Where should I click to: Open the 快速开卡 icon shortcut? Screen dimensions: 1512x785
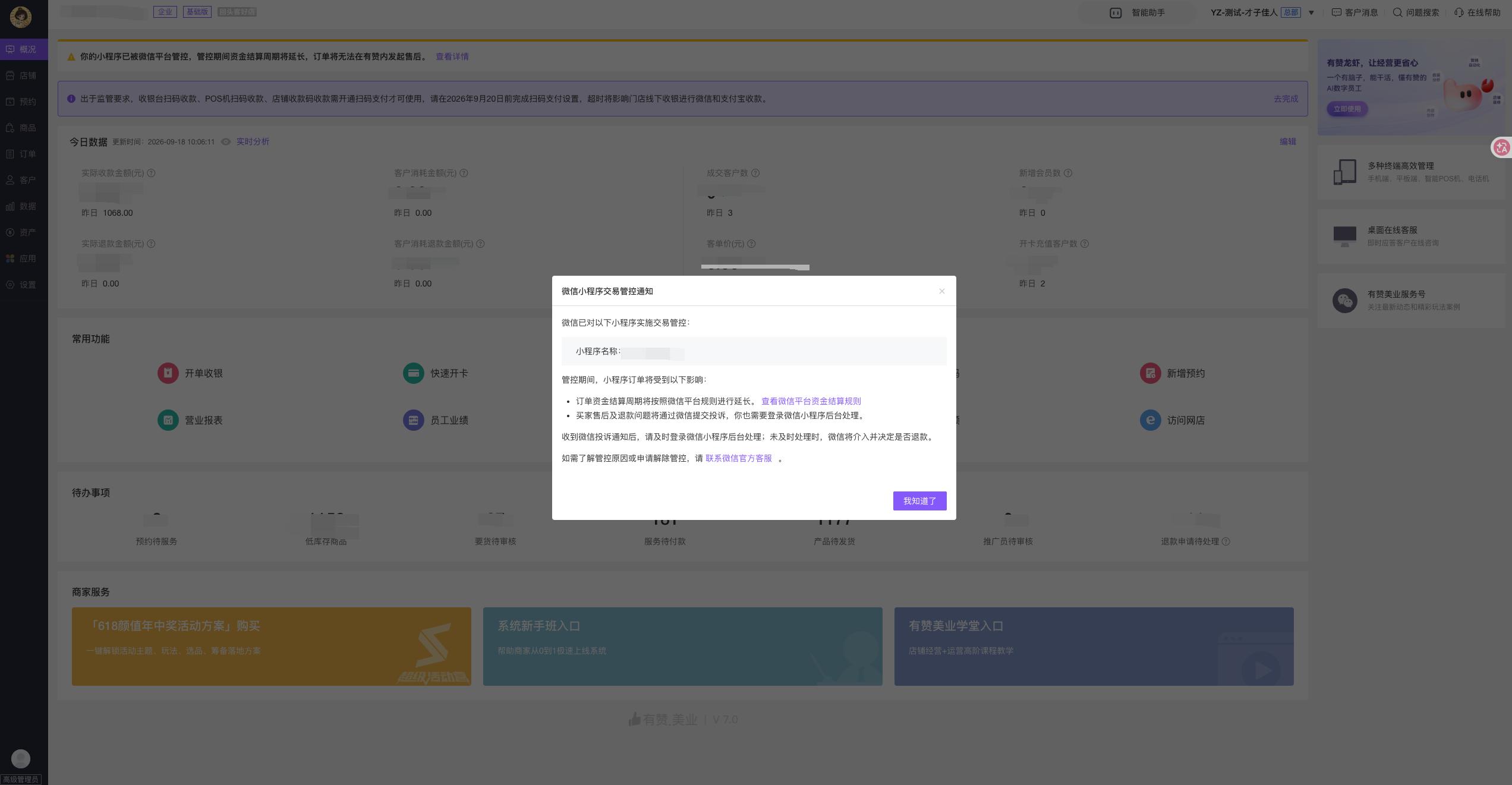(x=413, y=373)
